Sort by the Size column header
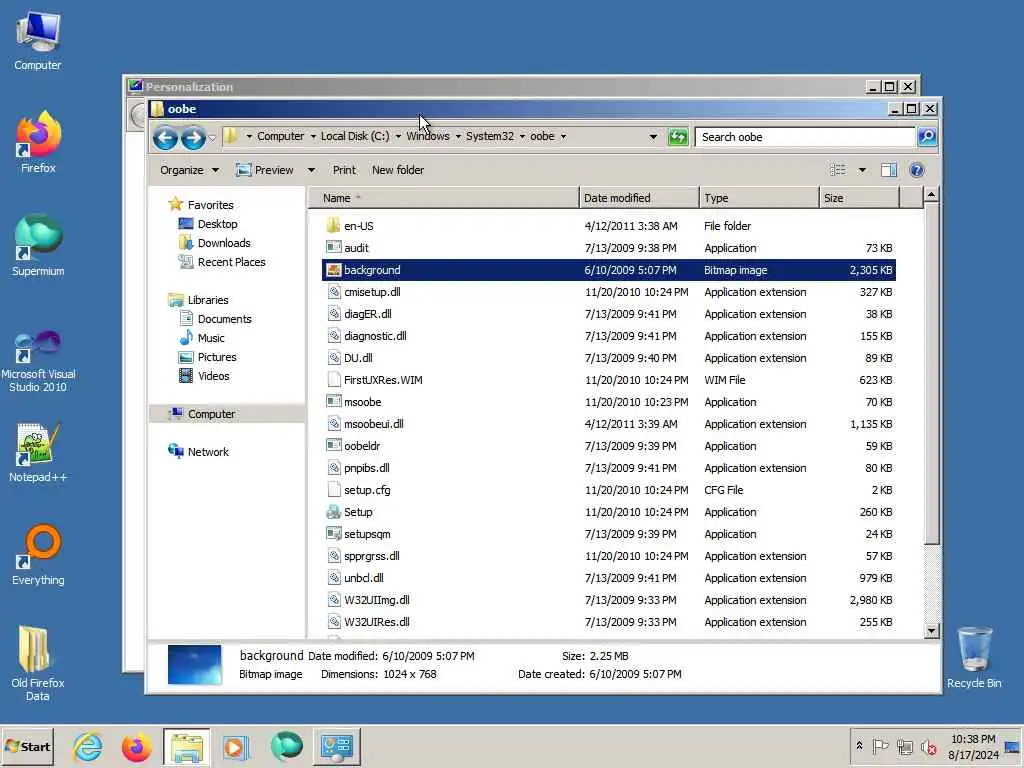The height and width of the screenshot is (768, 1024). pyautogui.click(x=859, y=198)
